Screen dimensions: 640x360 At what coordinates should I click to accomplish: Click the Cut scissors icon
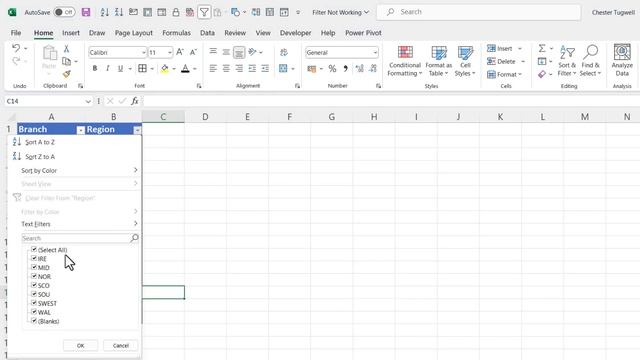tap(66, 49)
